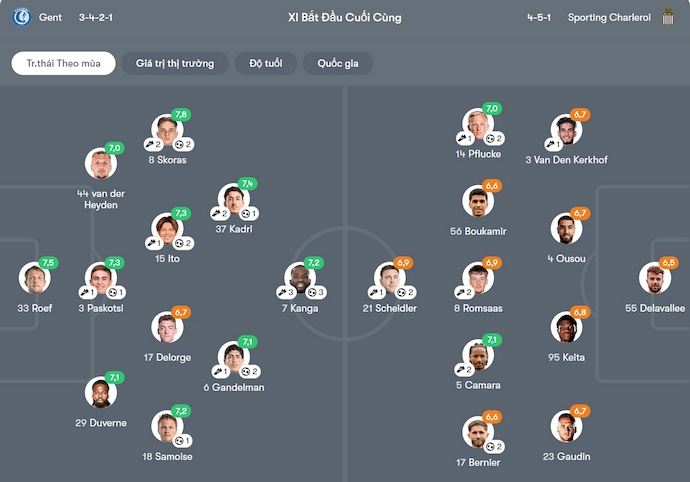Open the Sporting Charleroi team link
Viewport: 690px width, 482px height.
[609, 17]
